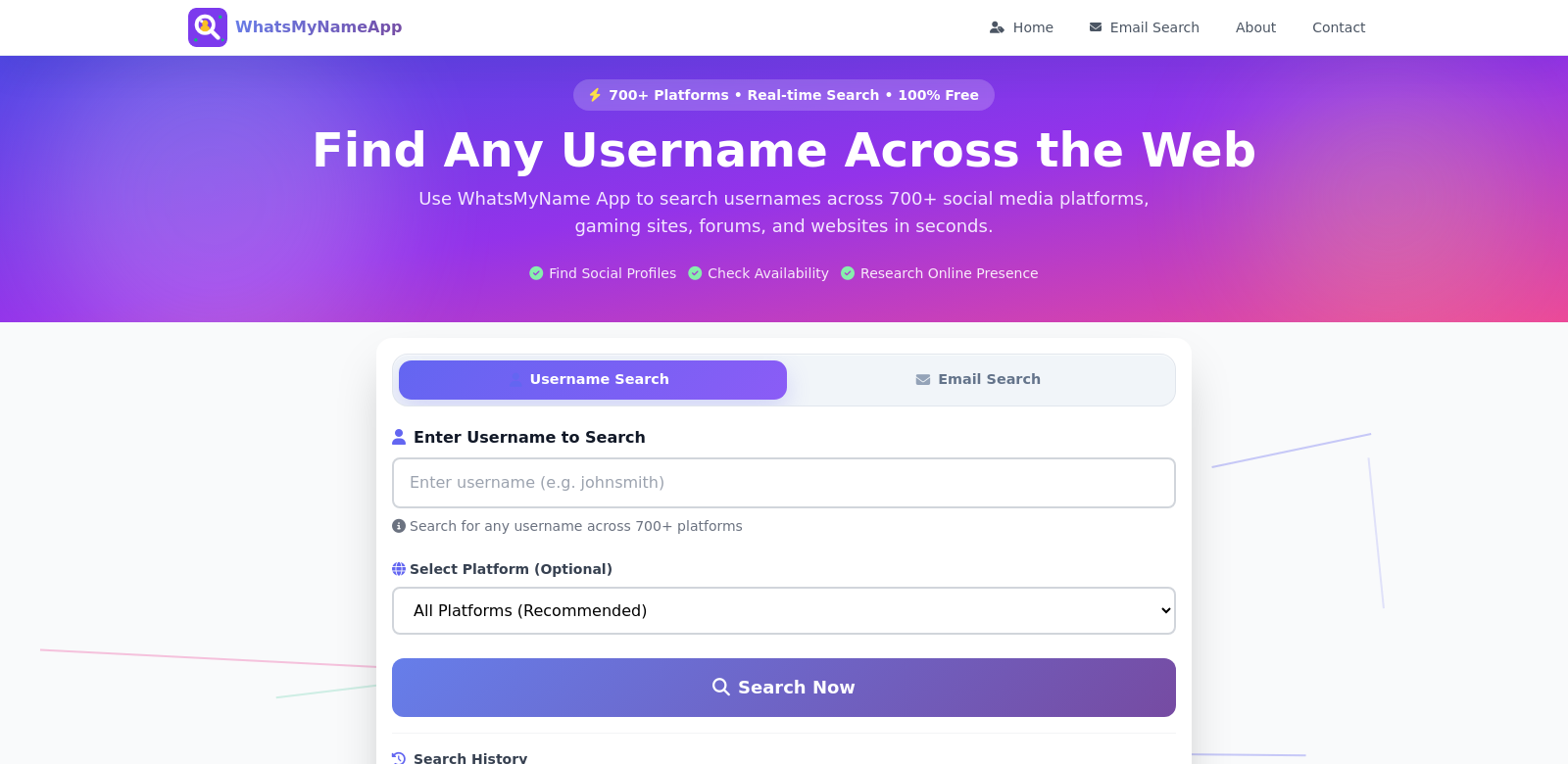Switch to the Email Search tab
This screenshot has width=1568, height=764.
[x=978, y=380]
